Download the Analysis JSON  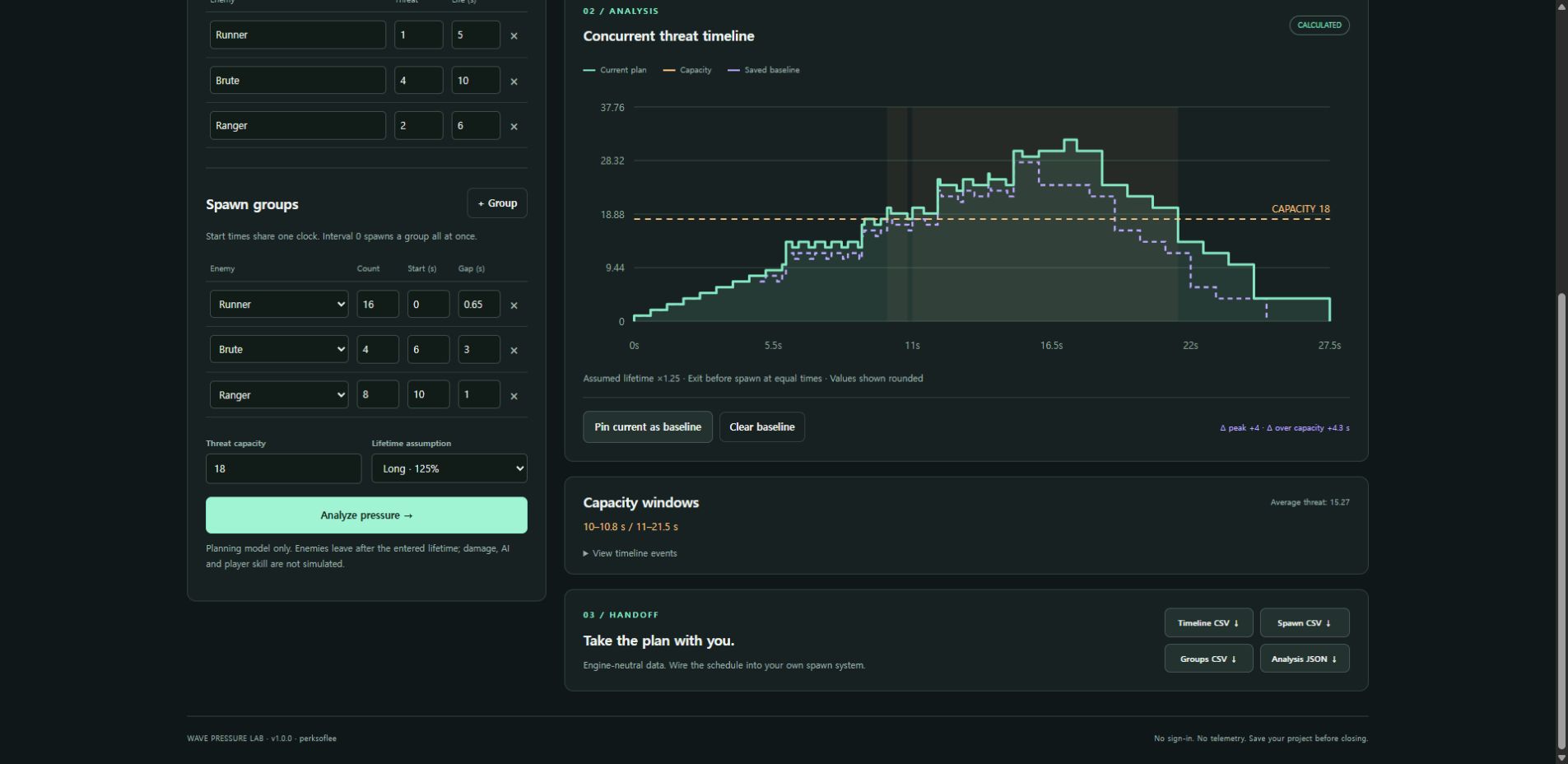[x=1305, y=659]
